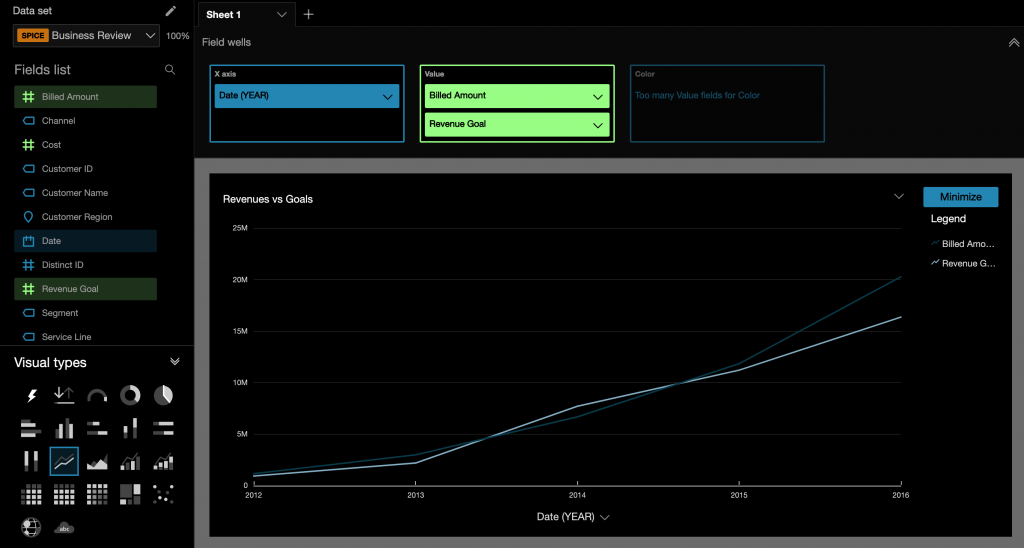The width and height of the screenshot is (1024, 548).
Task: Select the tree map visual type
Action: [130, 494]
